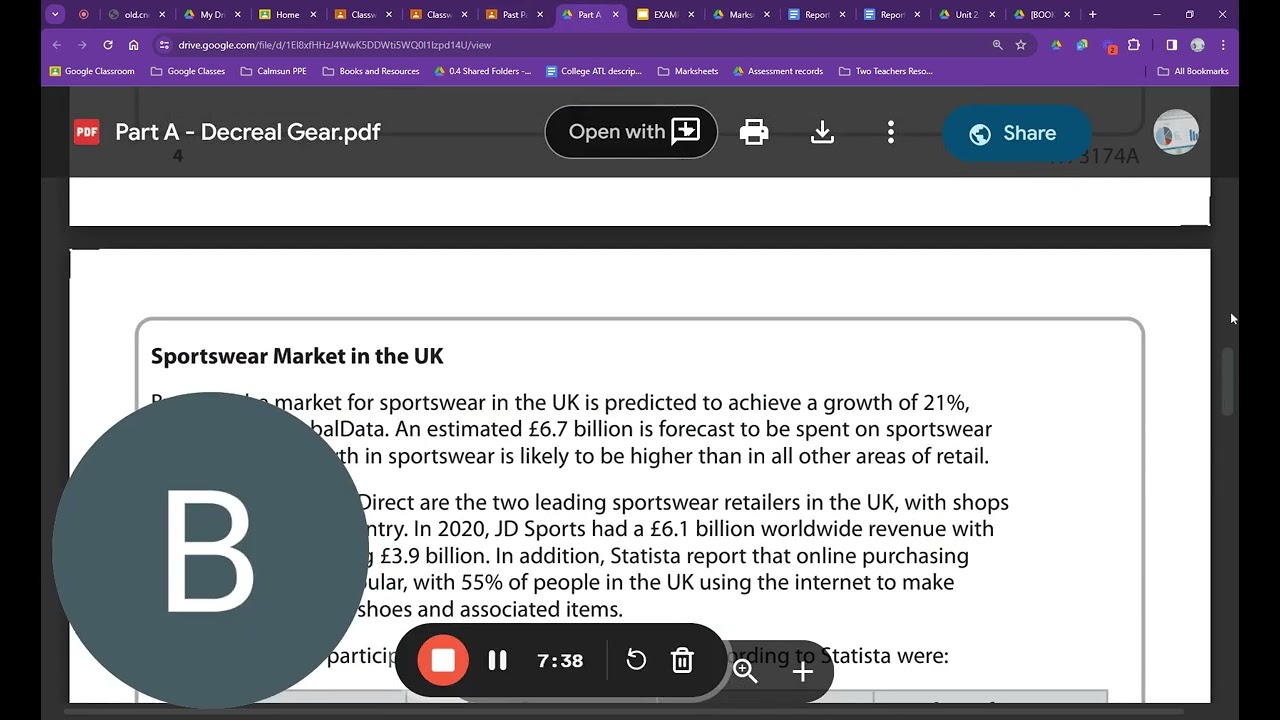View site information icon in address bar
The width and height of the screenshot is (1280, 720).
164,45
